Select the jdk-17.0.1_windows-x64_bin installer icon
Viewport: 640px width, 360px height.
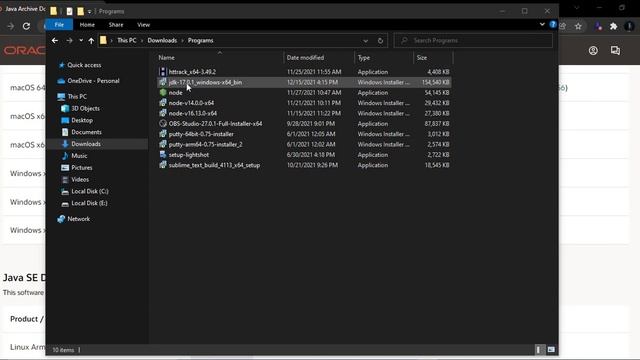pos(163,82)
